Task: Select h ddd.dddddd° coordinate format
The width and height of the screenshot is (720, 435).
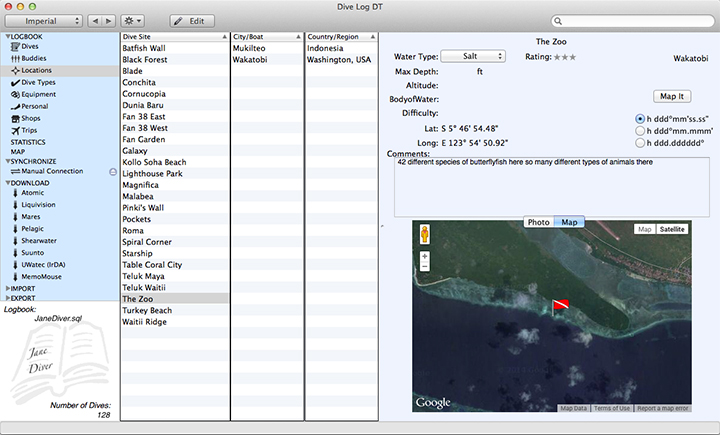Action: (x=640, y=143)
